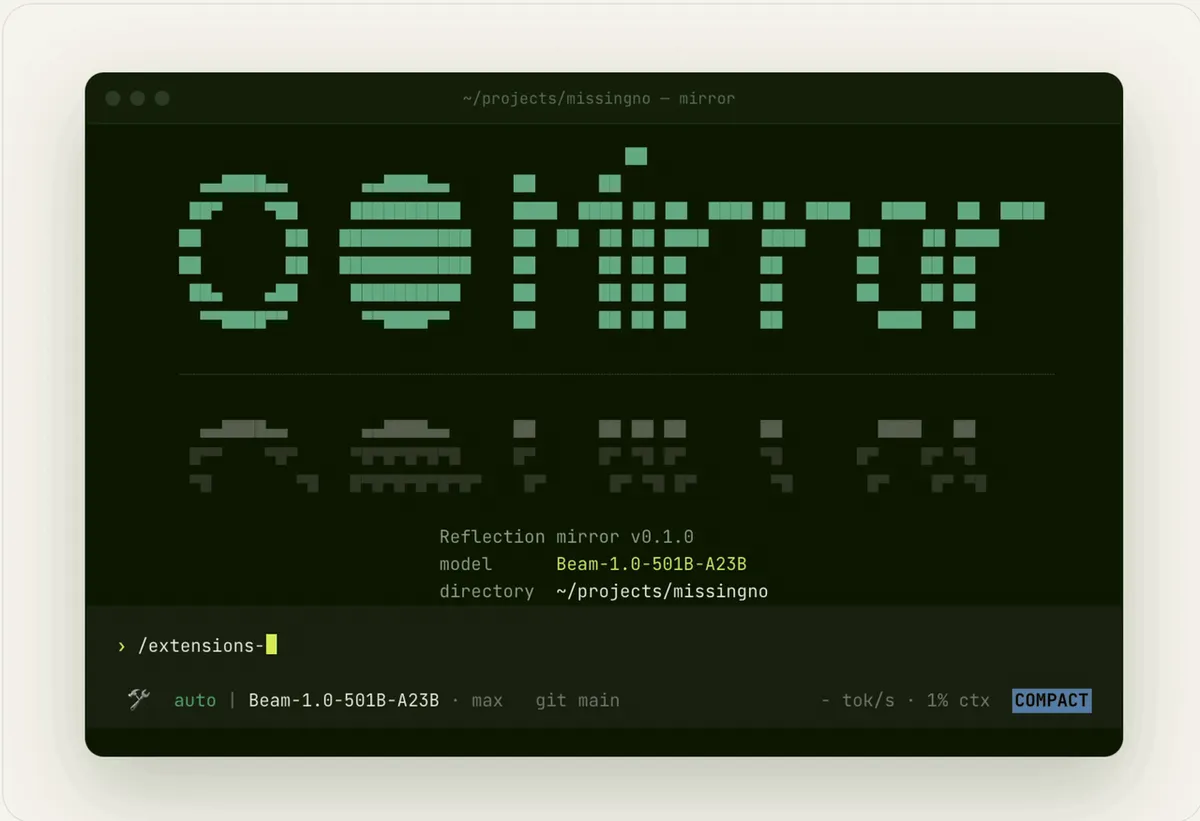This screenshot has width=1200, height=821.
Task: Toggle the 'max' effort setting
Action: [x=487, y=700]
